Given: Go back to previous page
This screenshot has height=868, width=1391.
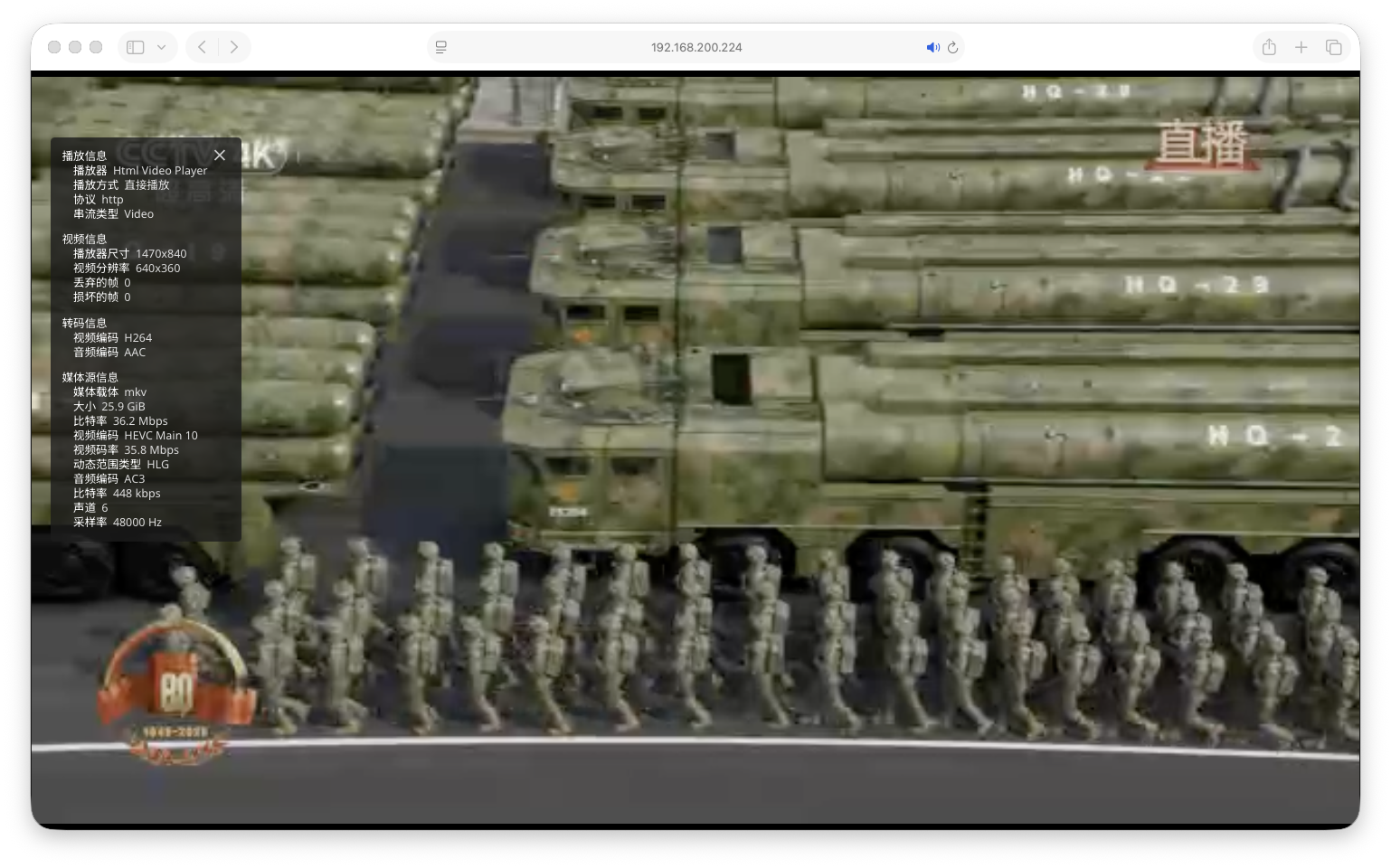Looking at the screenshot, I should tap(203, 47).
